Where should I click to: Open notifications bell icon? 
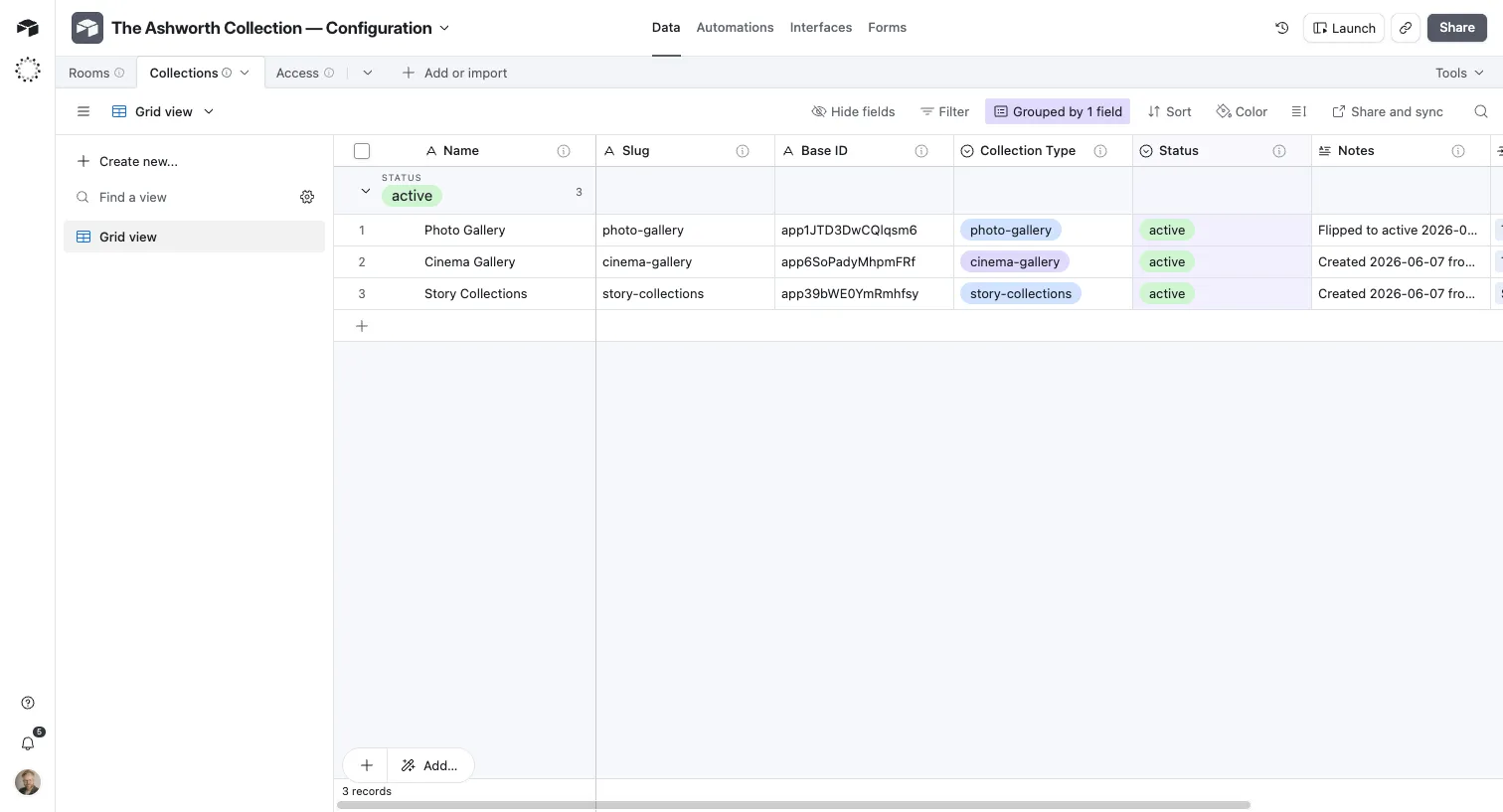(28, 743)
